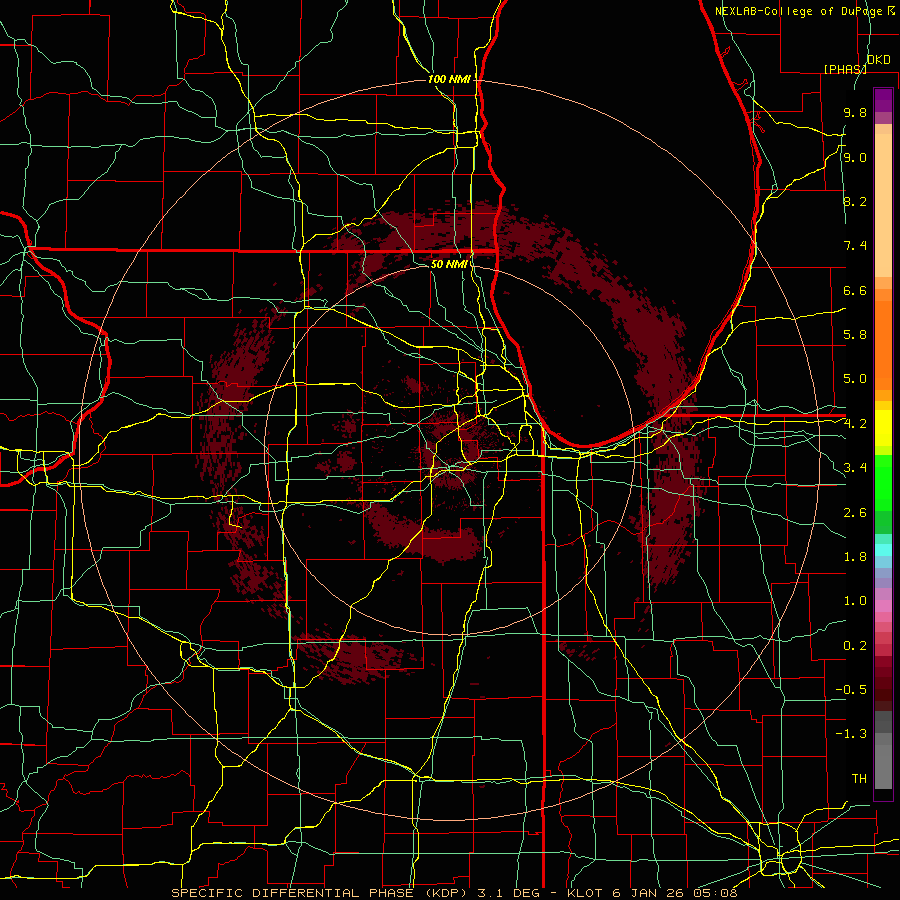The width and height of the screenshot is (900, 900).
Task: Click the TH label on color scale
Action: 859,779
